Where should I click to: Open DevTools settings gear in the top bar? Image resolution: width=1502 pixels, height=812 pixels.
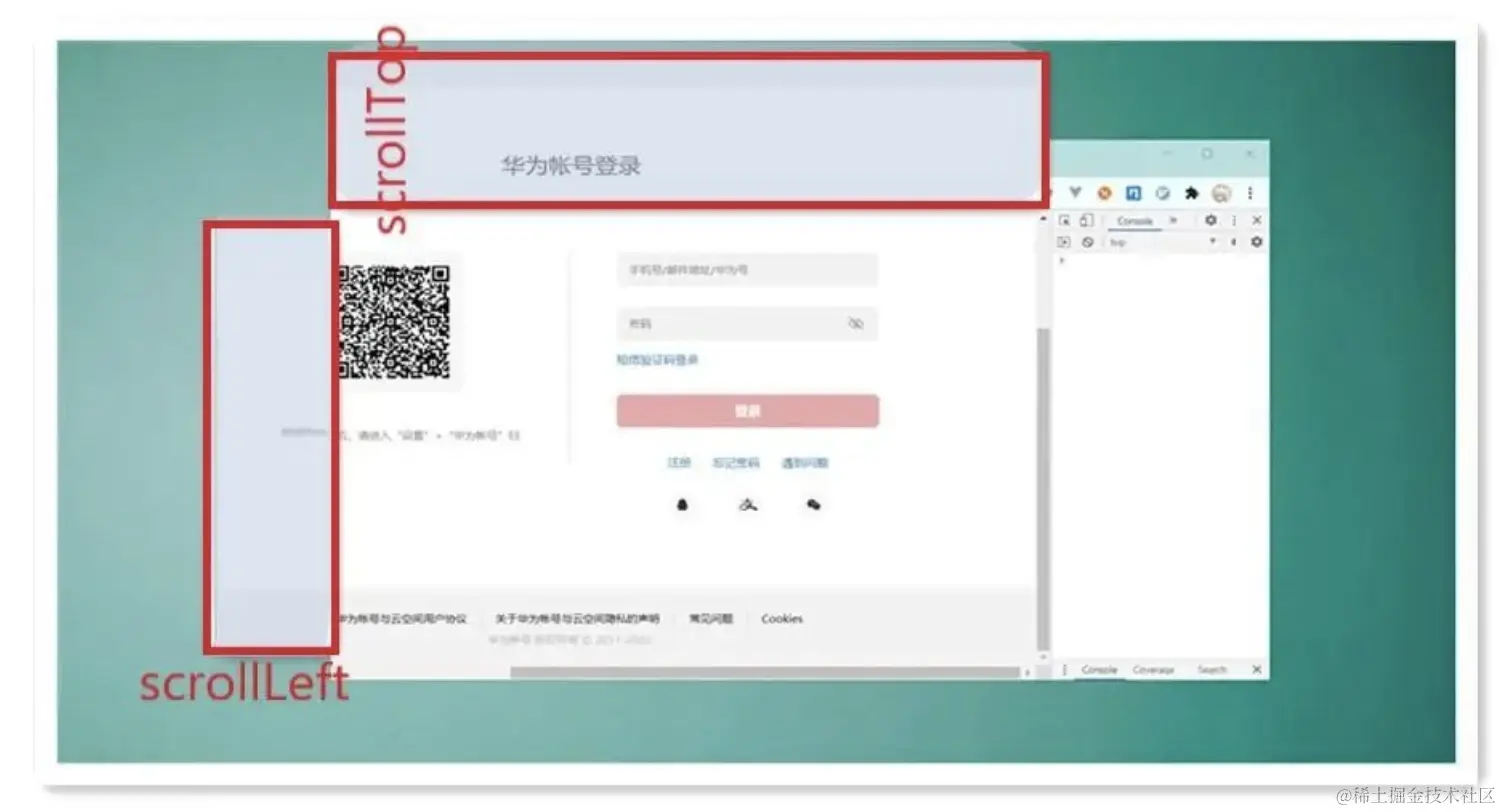coord(1211,220)
